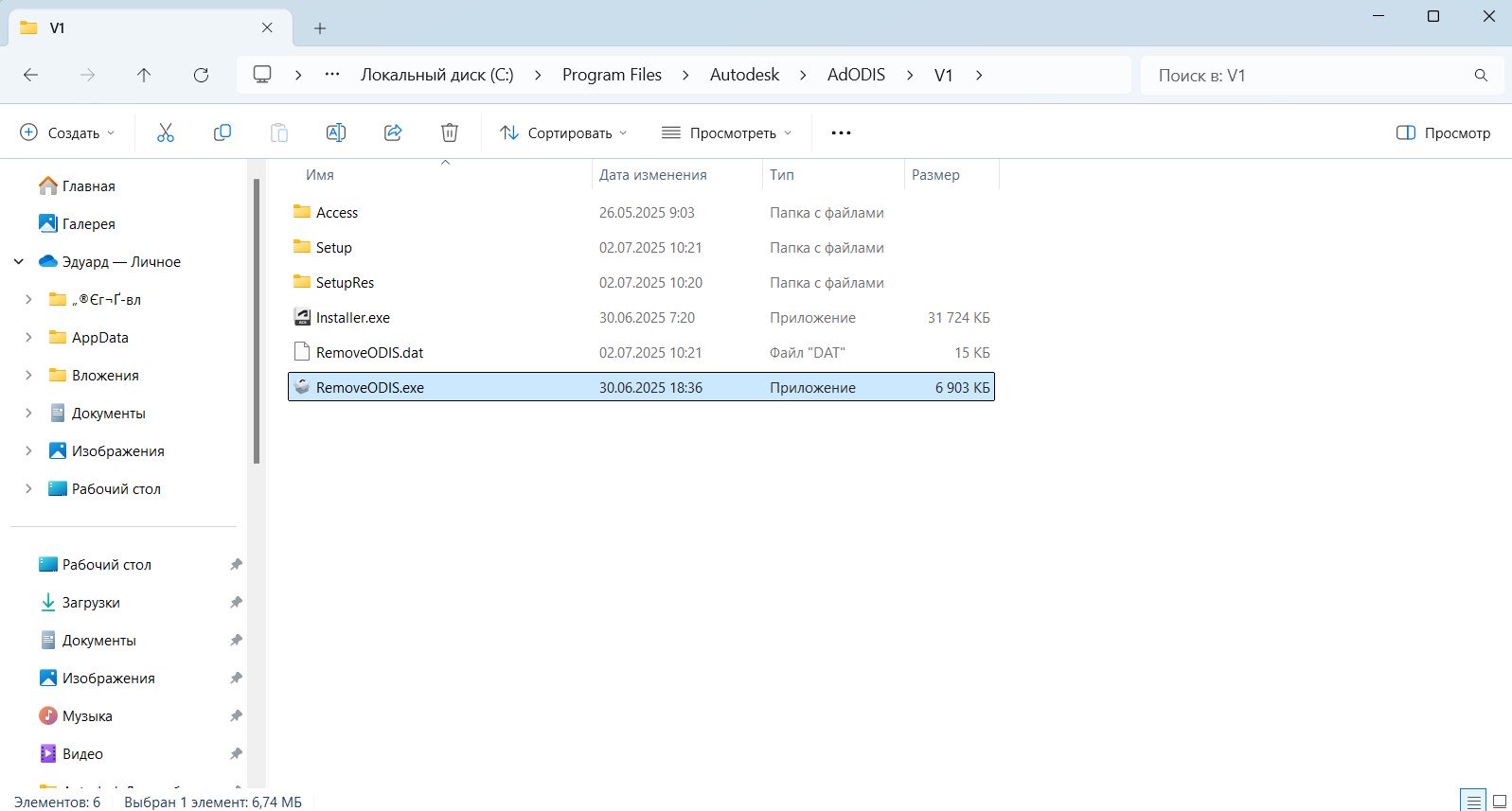Go back with the left arrow
This screenshot has height=811, width=1512.
click(x=30, y=75)
